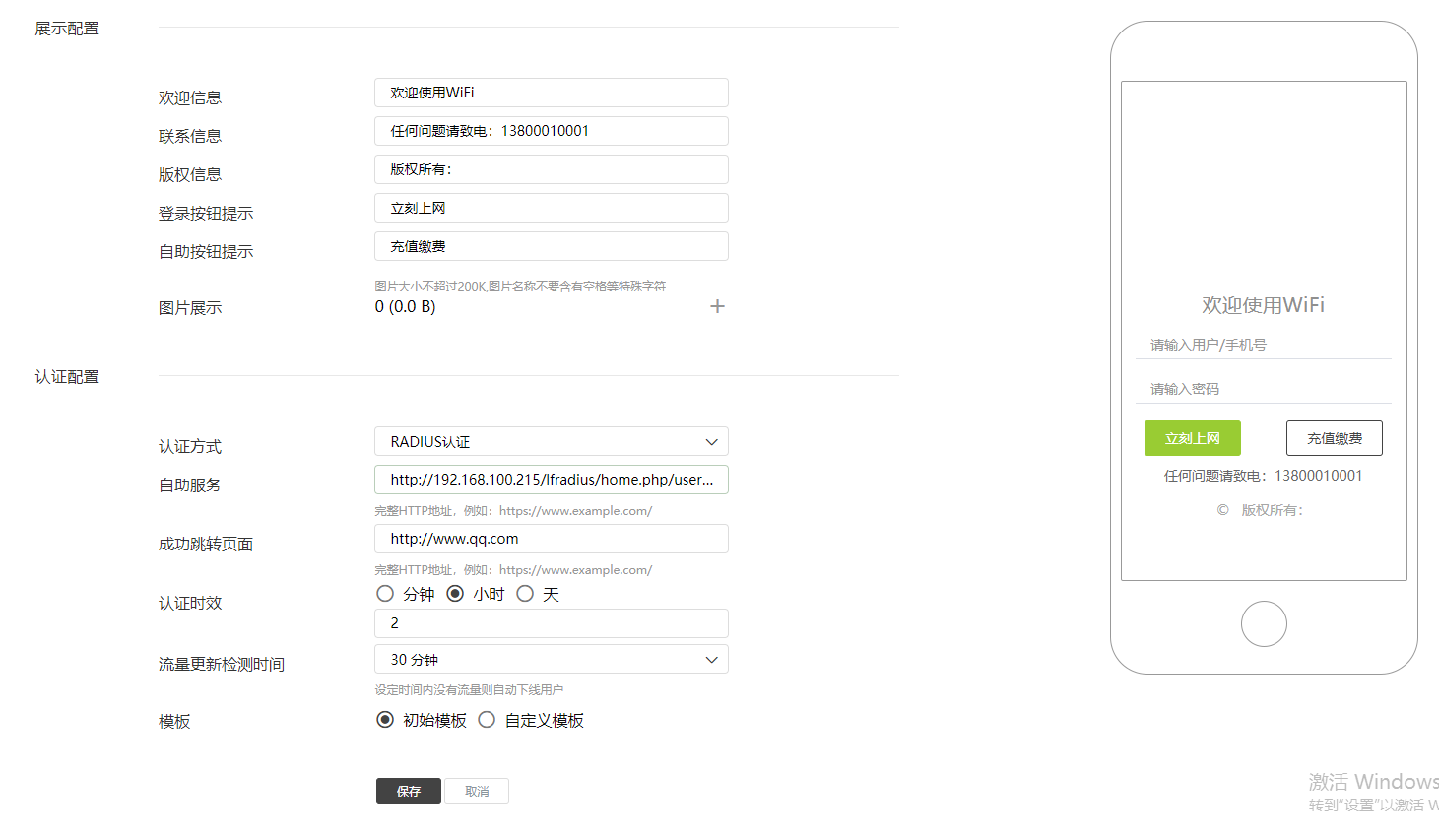Click green 立刻上网 button in phone preview

point(1192,438)
